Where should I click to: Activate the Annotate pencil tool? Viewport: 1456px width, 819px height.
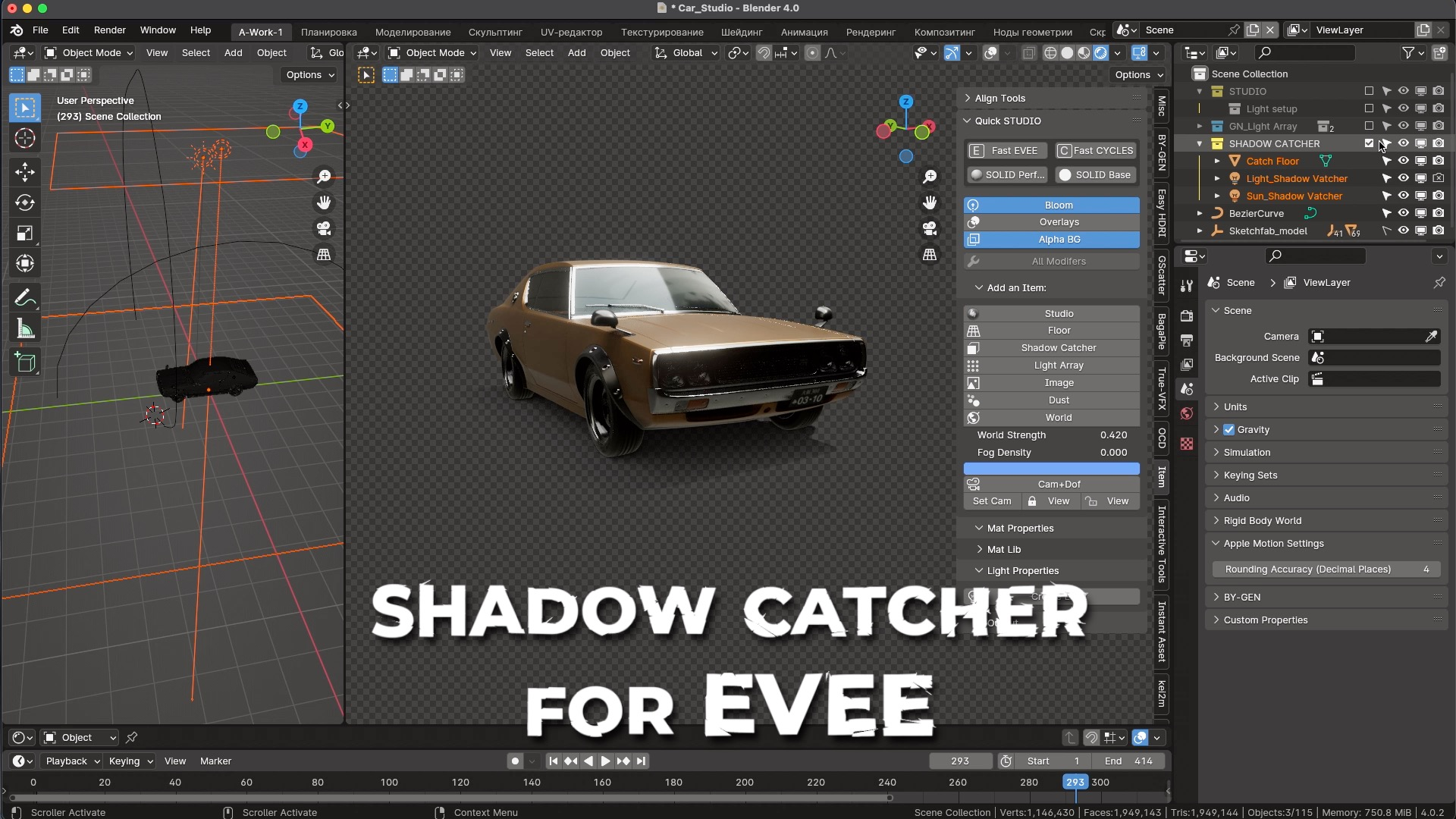click(25, 297)
